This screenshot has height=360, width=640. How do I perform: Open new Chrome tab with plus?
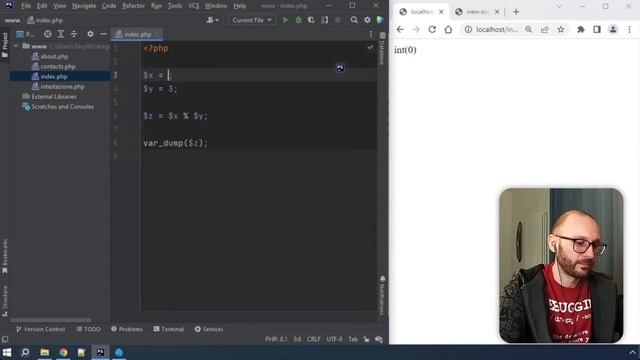[516, 12]
